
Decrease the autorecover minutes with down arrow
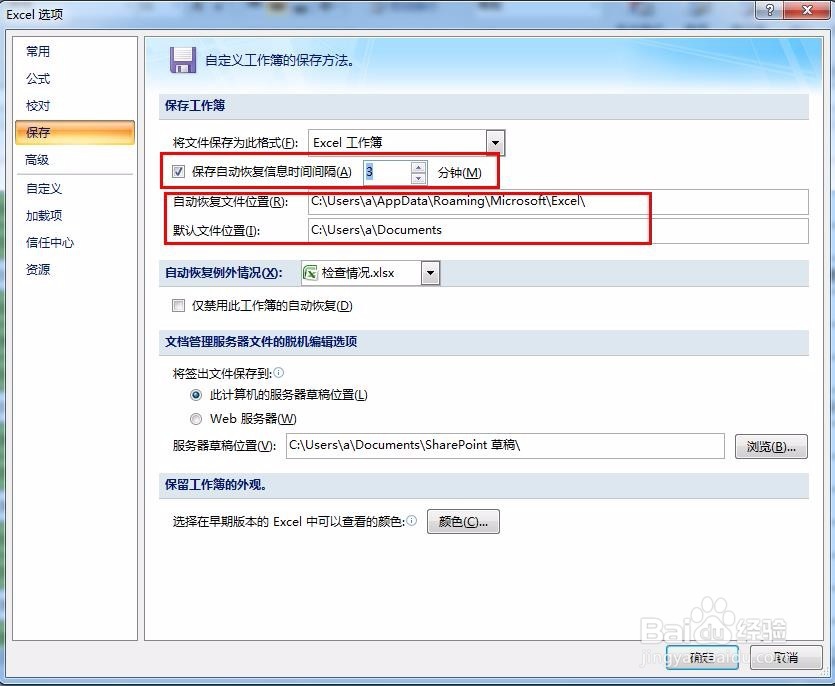coord(419,178)
